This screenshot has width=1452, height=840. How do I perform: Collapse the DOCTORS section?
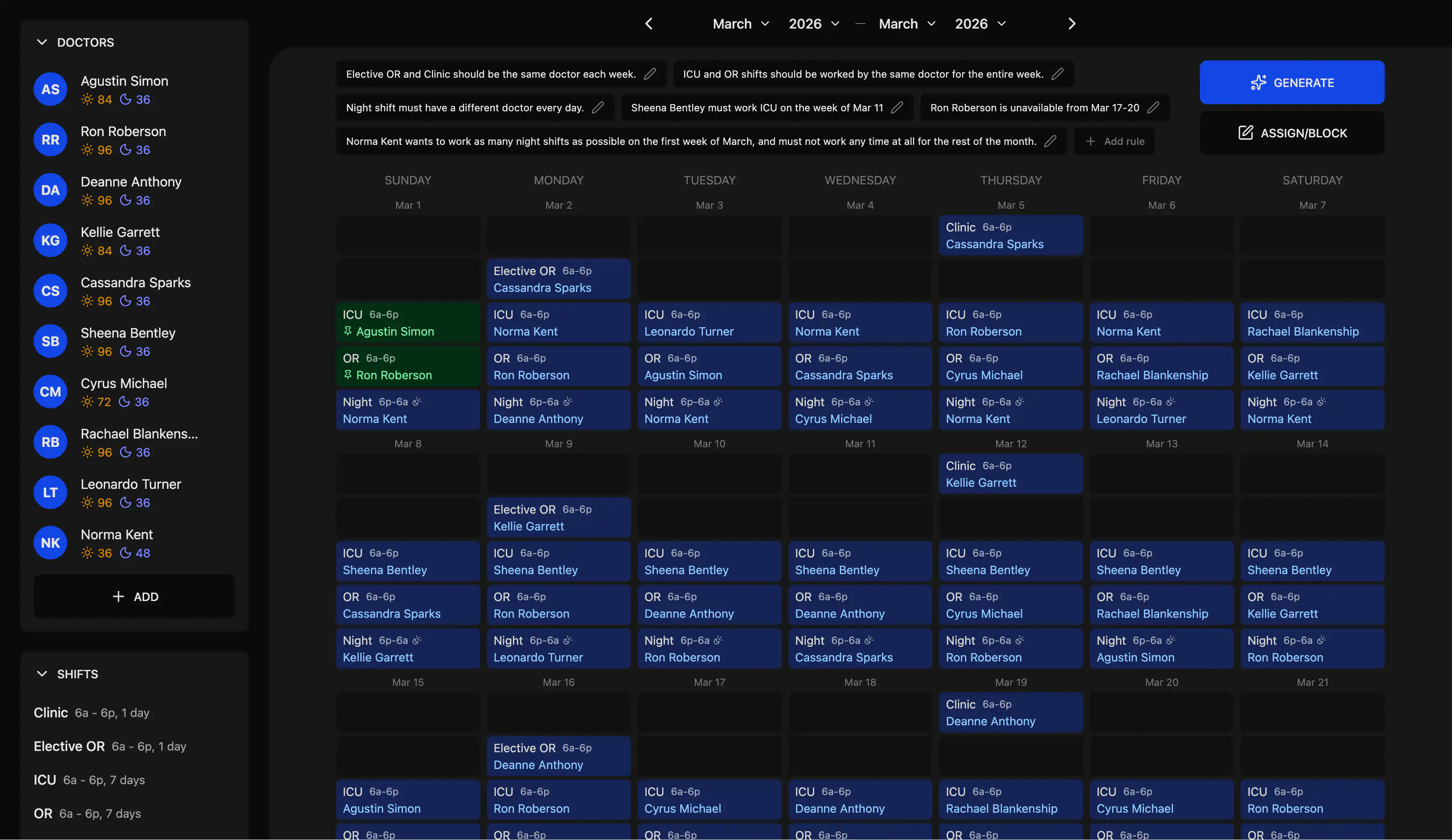coord(42,42)
